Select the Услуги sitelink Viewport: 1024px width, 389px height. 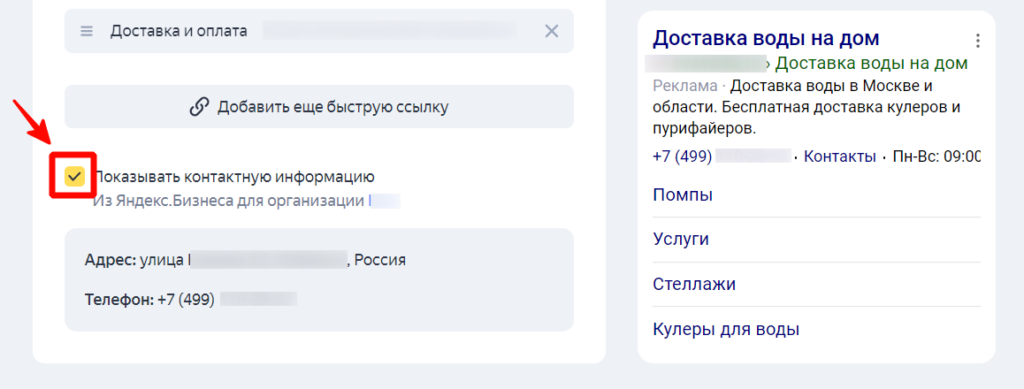(x=680, y=240)
